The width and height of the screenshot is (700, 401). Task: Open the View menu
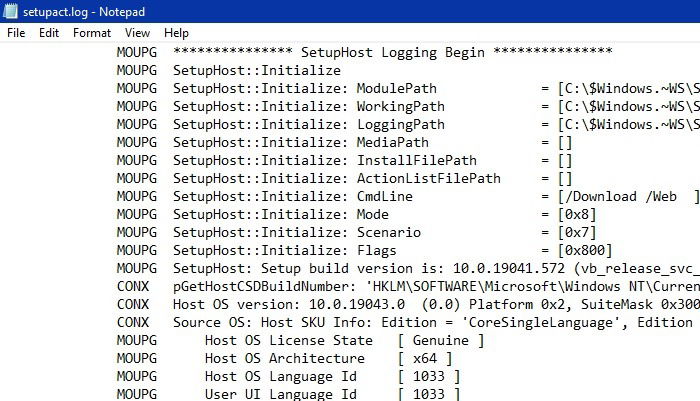click(x=138, y=33)
